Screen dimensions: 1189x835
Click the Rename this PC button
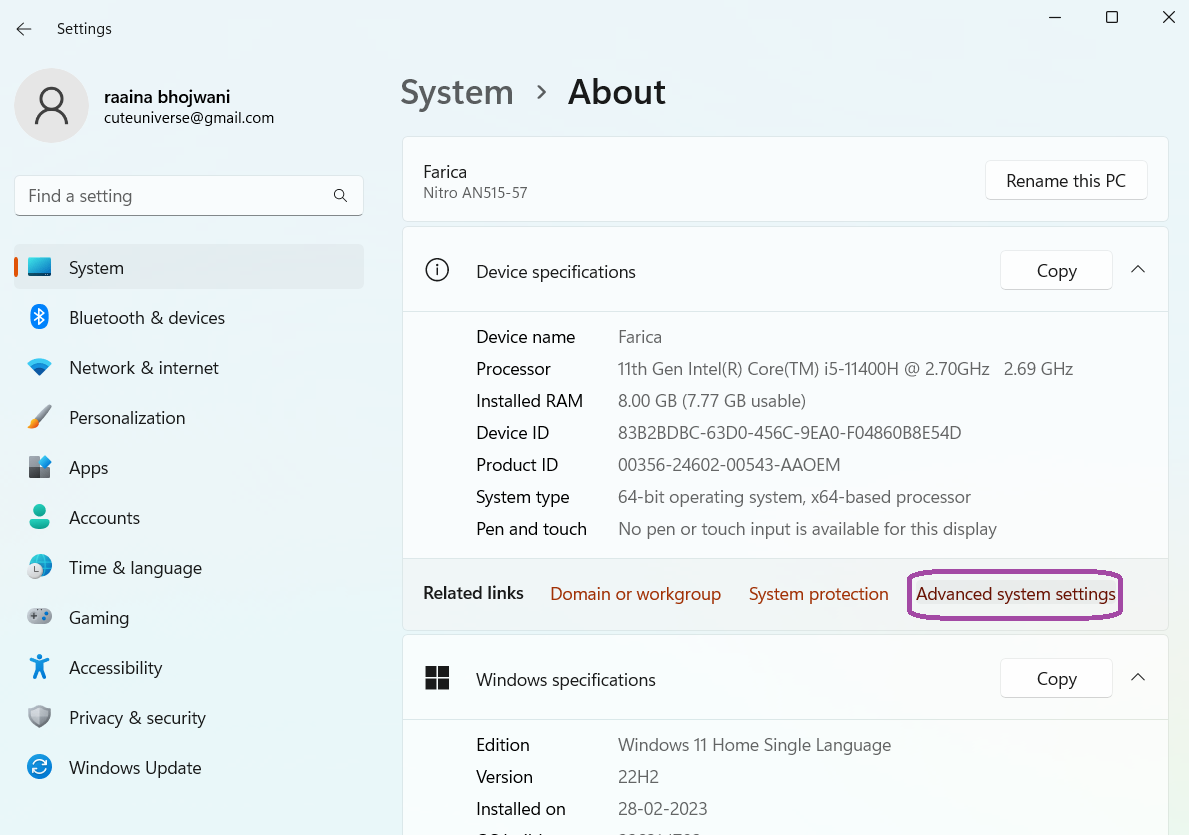[x=1065, y=181]
